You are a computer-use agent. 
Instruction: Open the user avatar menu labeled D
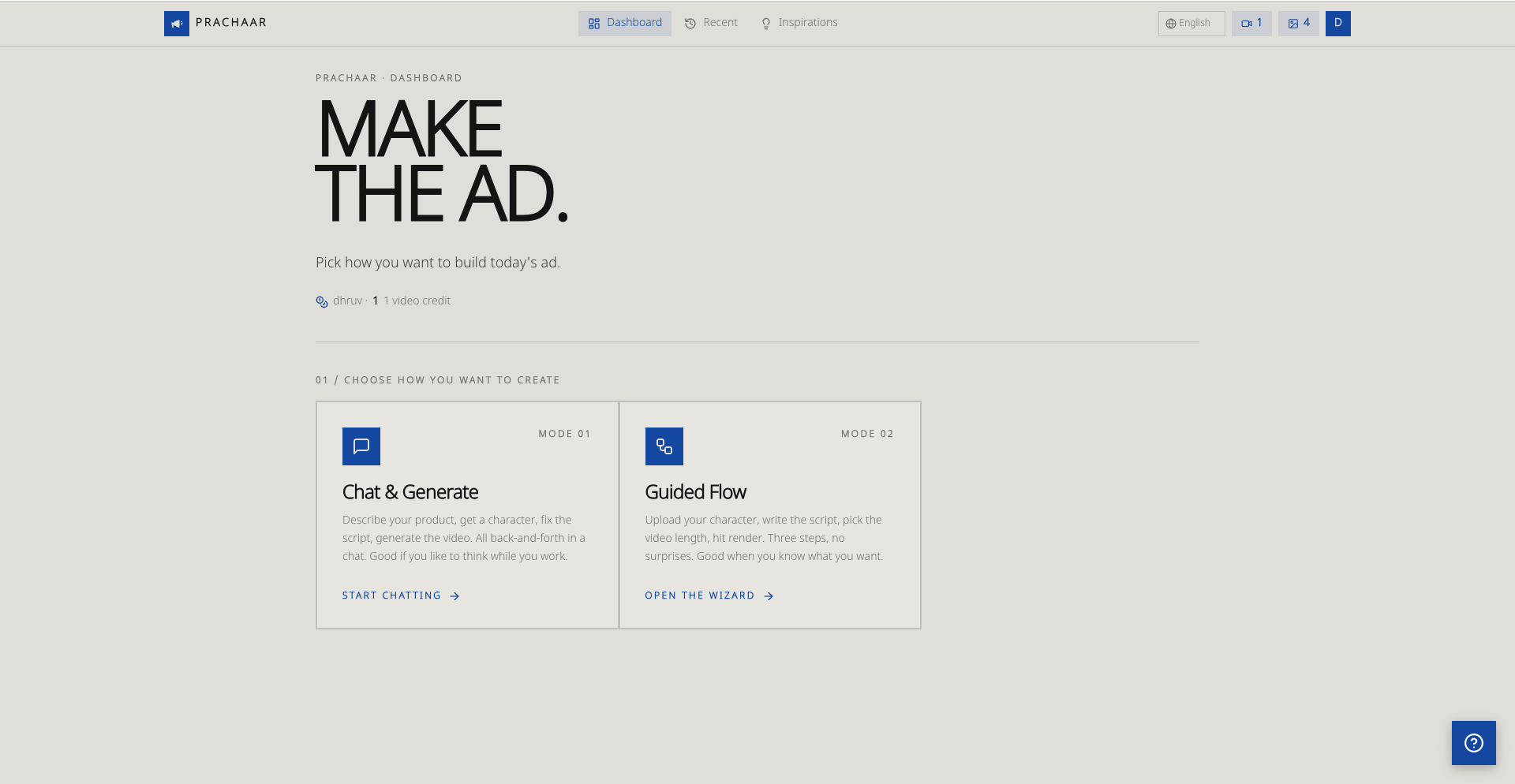[x=1338, y=24]
